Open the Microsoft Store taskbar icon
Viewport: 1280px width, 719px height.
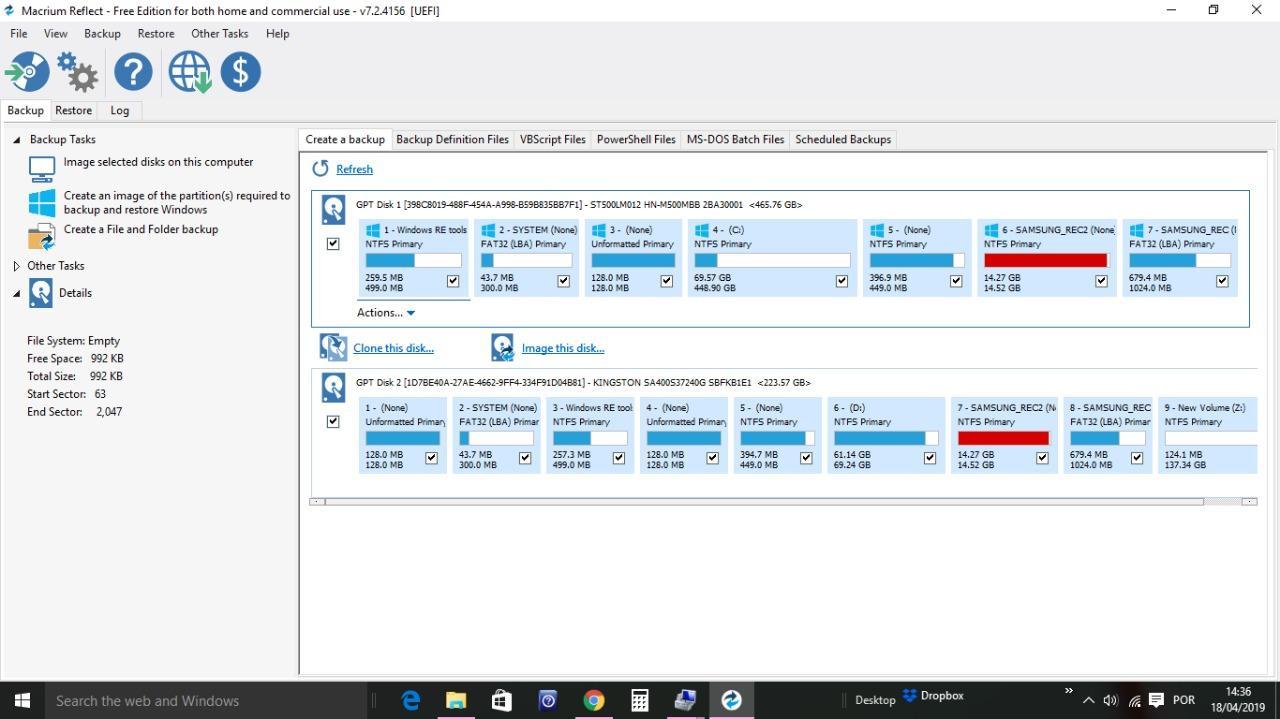[x=502, y=700]
